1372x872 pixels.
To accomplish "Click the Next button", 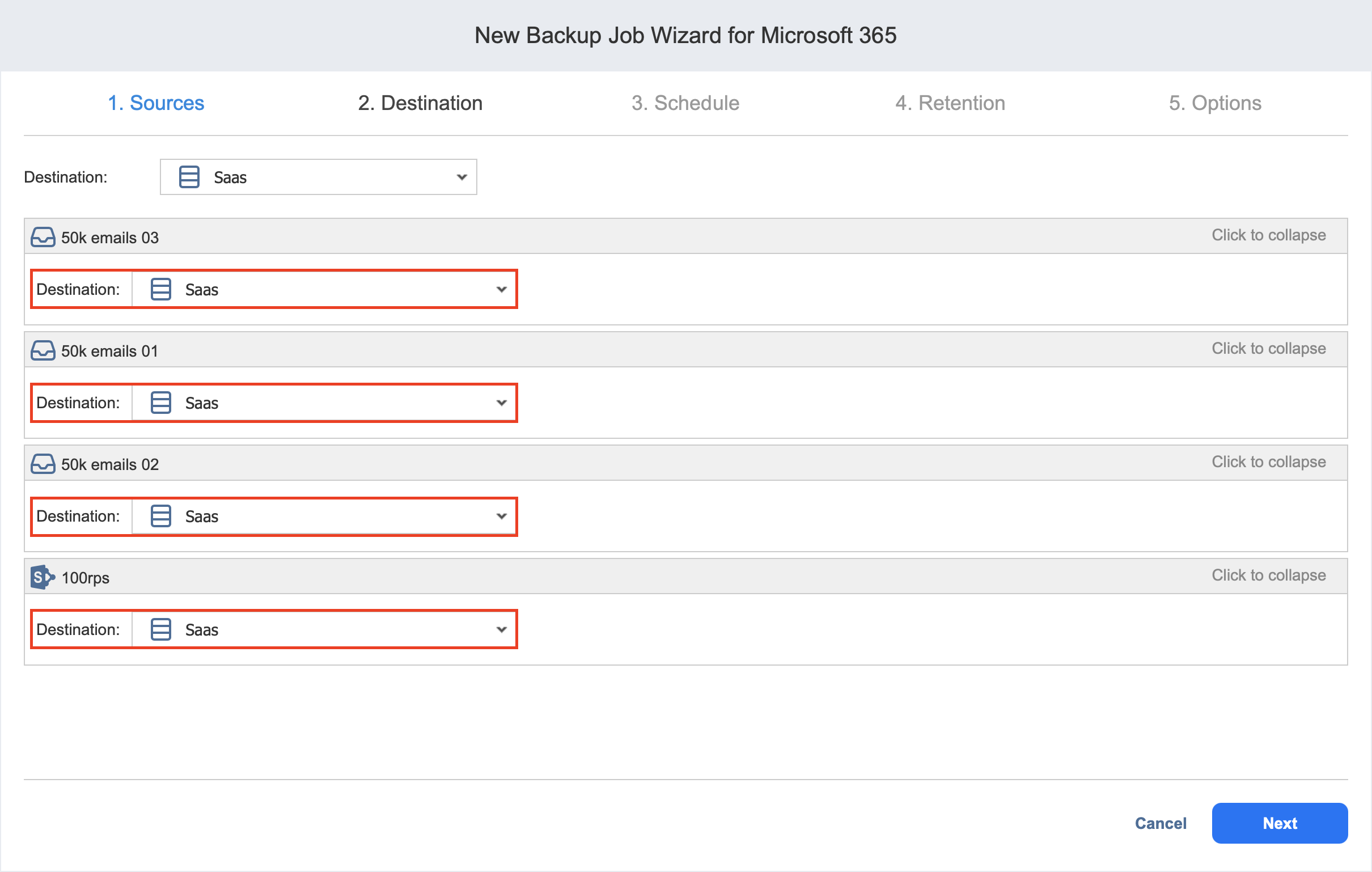I will tap(1280, 823).
